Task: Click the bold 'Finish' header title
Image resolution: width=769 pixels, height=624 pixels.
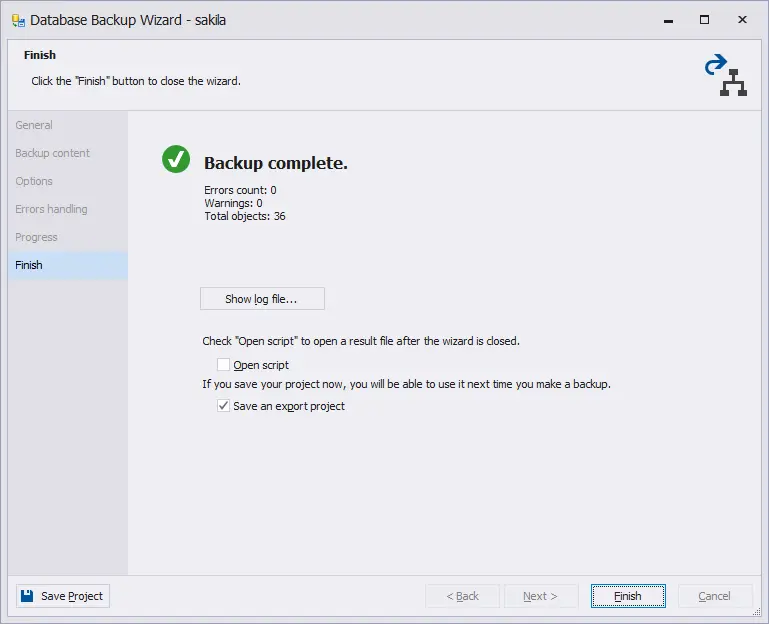Action: coord(40,55)
